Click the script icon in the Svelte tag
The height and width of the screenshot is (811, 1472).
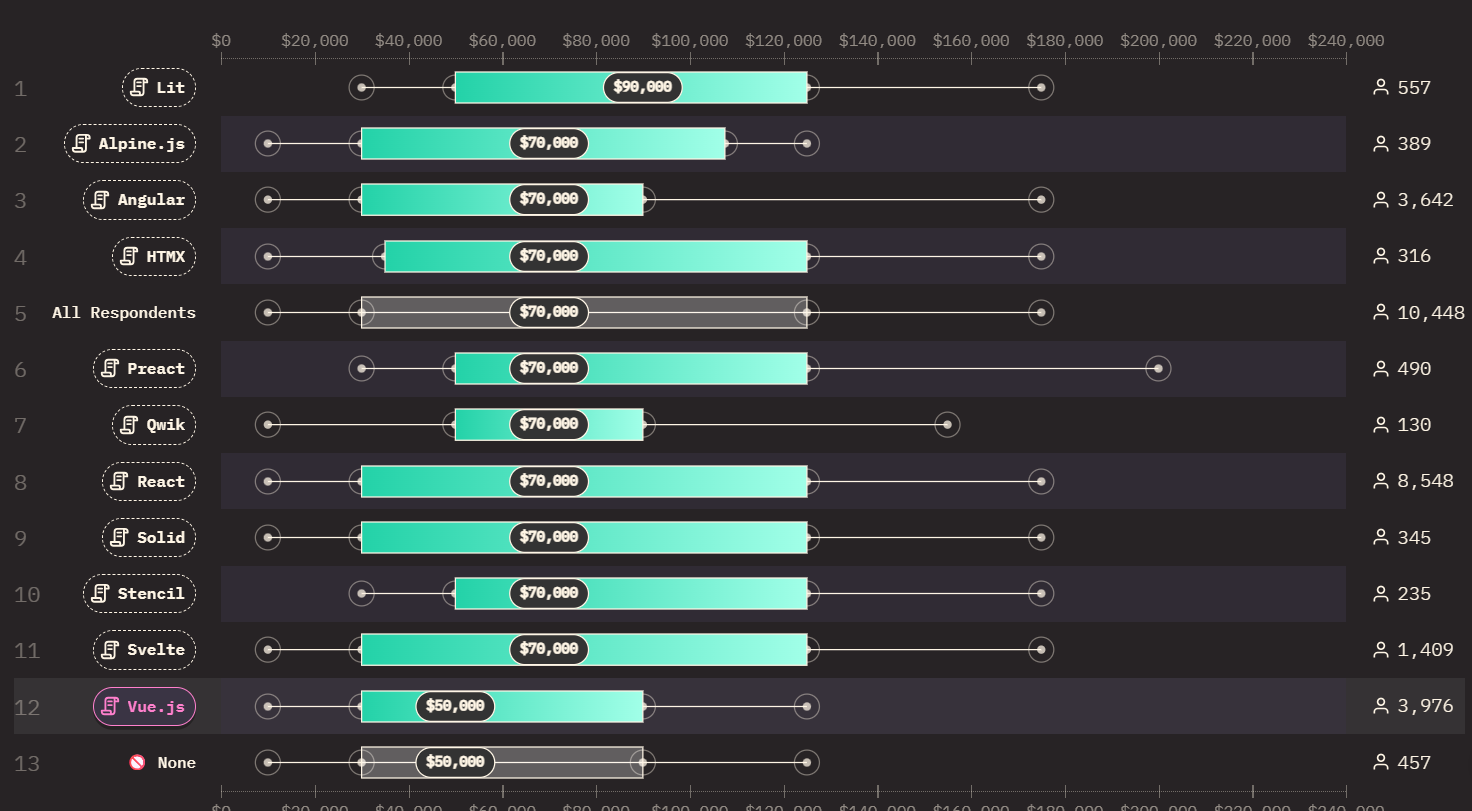tap(110, 650)
